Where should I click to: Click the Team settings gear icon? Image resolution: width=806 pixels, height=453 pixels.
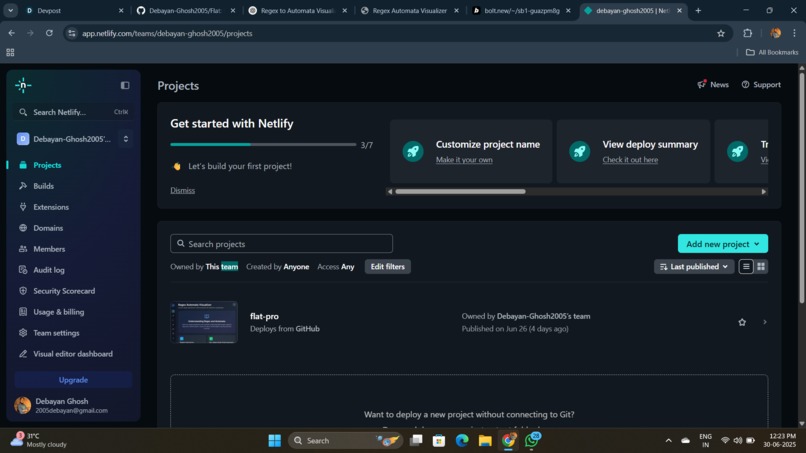pyautogui.click(x=23, y=333)
